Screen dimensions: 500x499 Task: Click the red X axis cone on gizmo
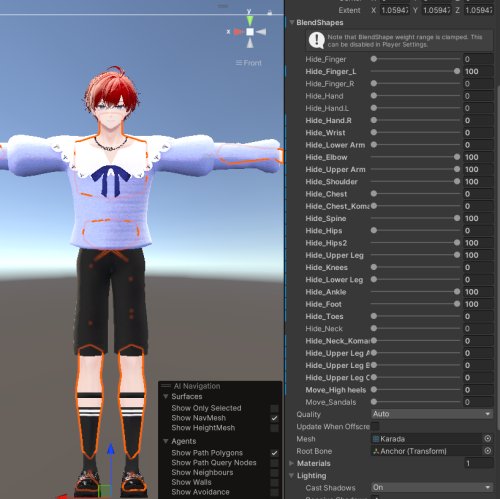click(238, 32)
